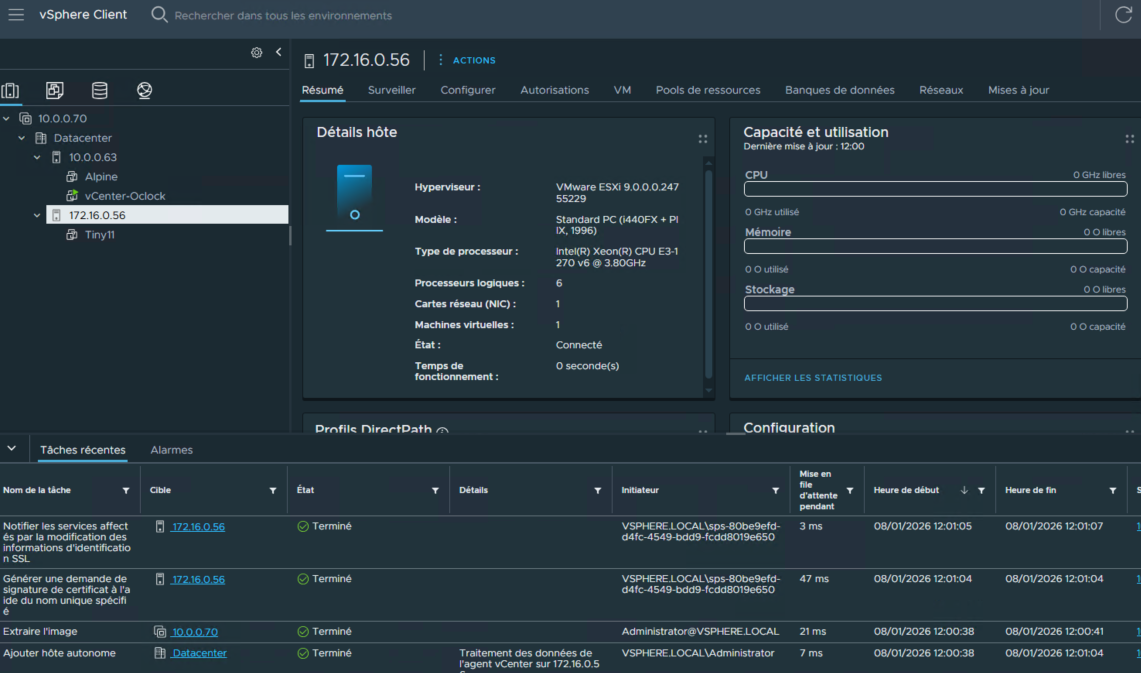Switch to the Alarmes tab
This screenshot has width=1141, height=673.
click(171, 450)
